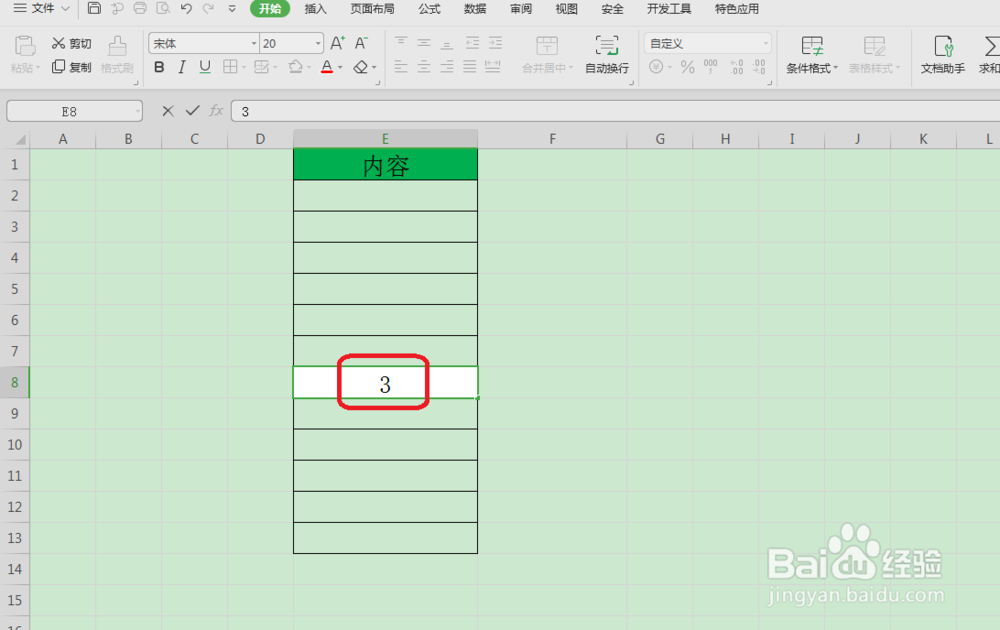The height and width of the screenshot is (630, 1000).
Task: Apply distributed alignment
Action: (x=492, y=66)
